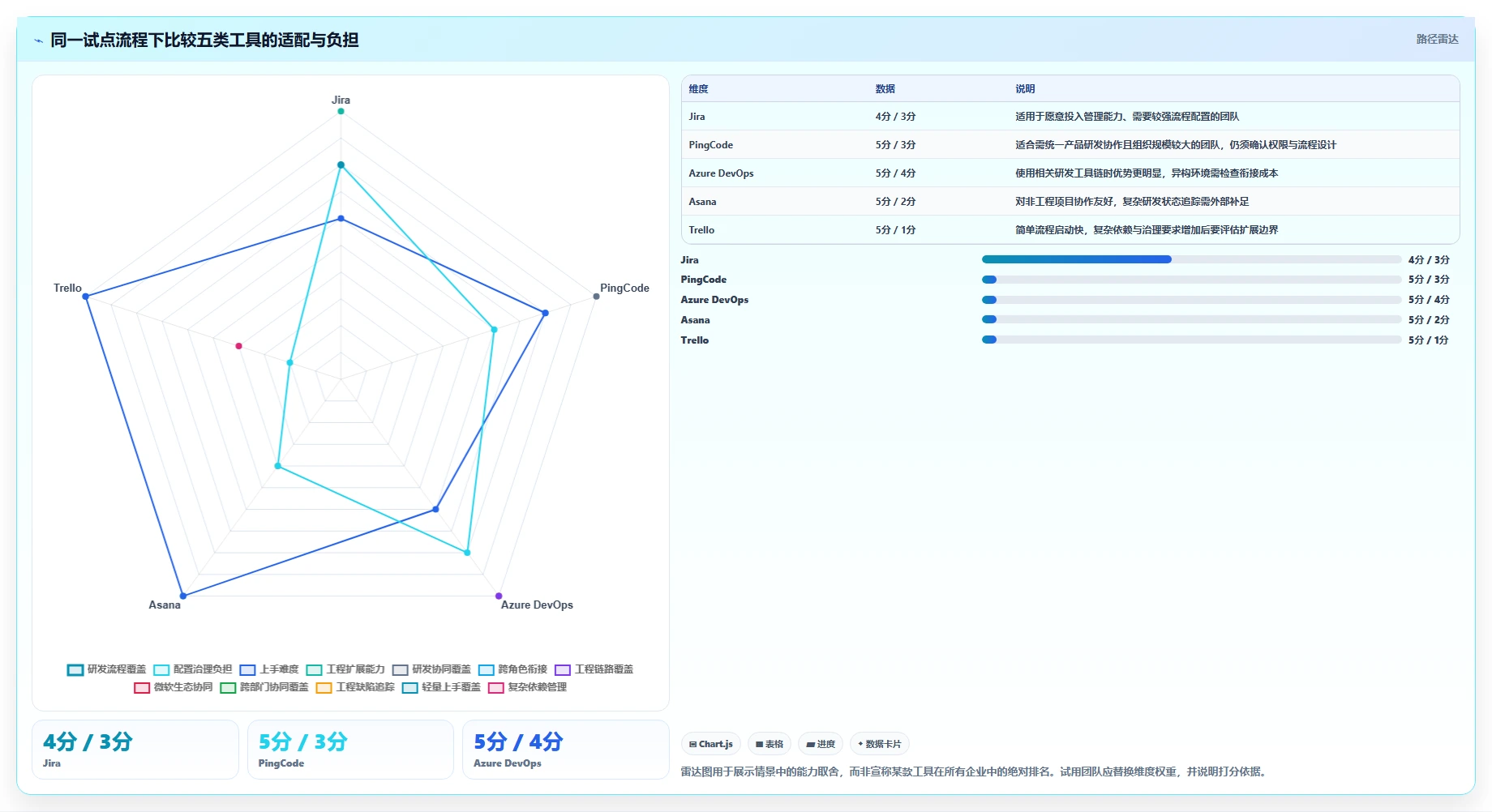1492x812 pixels.
Task: Click the page title 同一试点流程下比较五类工具的适配与负担
Action: (x=204, y=40)
